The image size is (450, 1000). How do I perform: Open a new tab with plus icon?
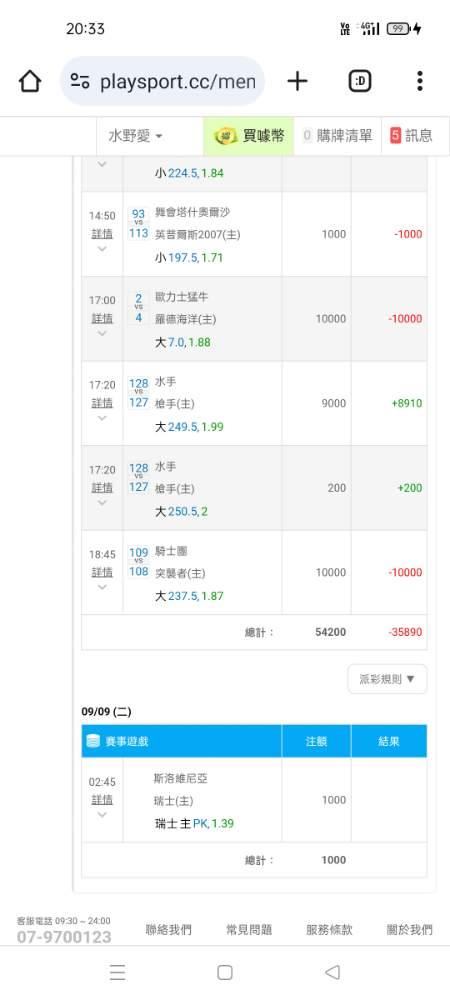297,81
